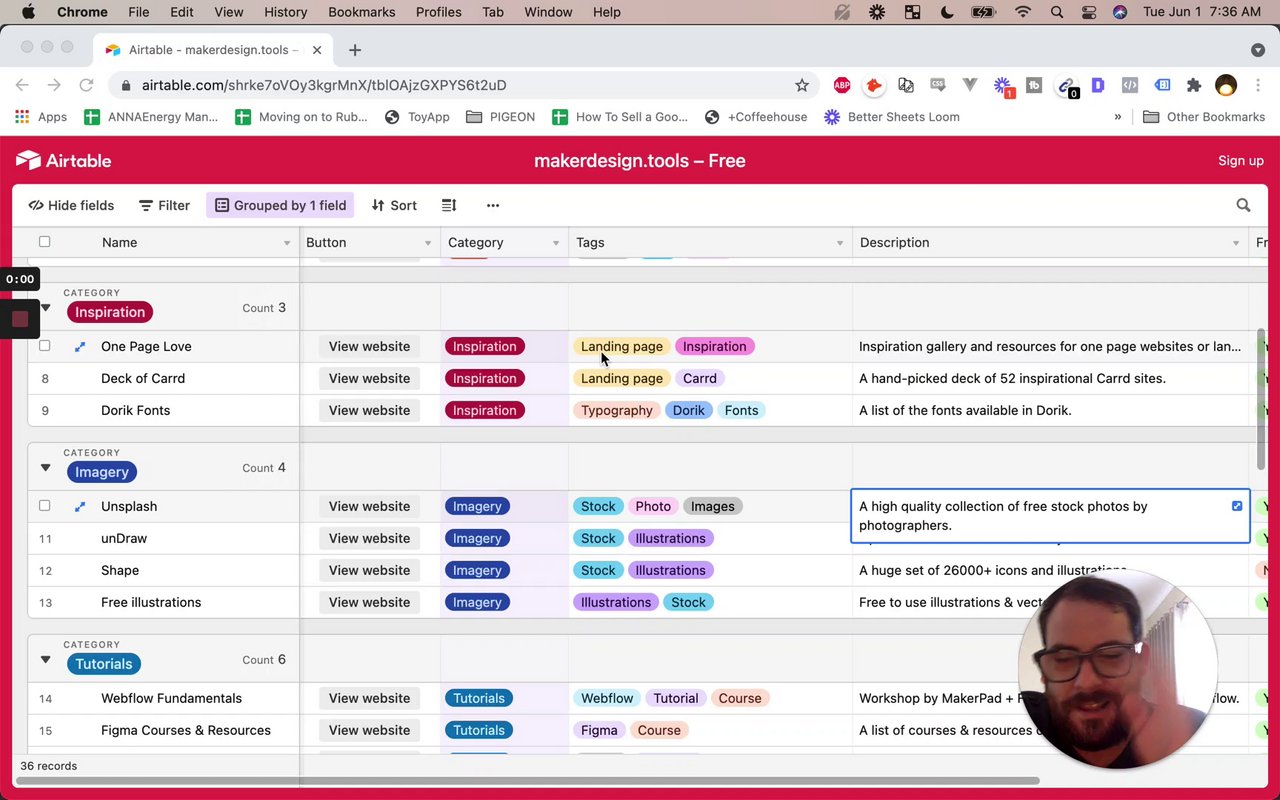Collapse the Inspiration group
The height and width of the screenshot is (800, 1280).
click(x=45, y=308)
